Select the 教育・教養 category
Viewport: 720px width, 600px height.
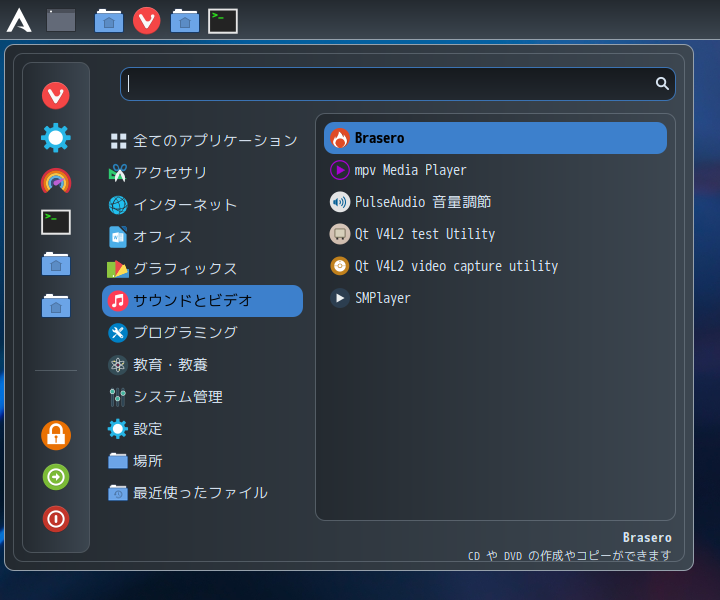click(x=202, y=365)
